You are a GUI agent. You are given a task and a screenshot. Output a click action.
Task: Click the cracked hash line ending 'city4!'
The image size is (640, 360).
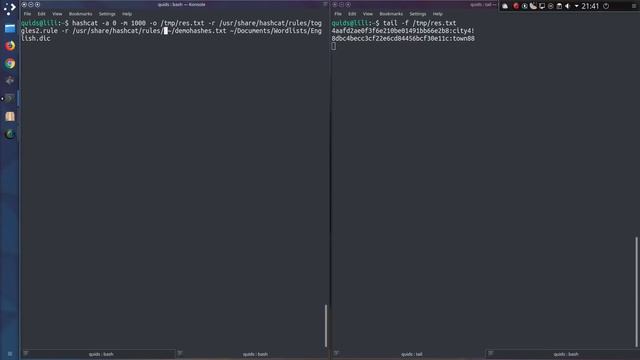[x=403, y=31]
